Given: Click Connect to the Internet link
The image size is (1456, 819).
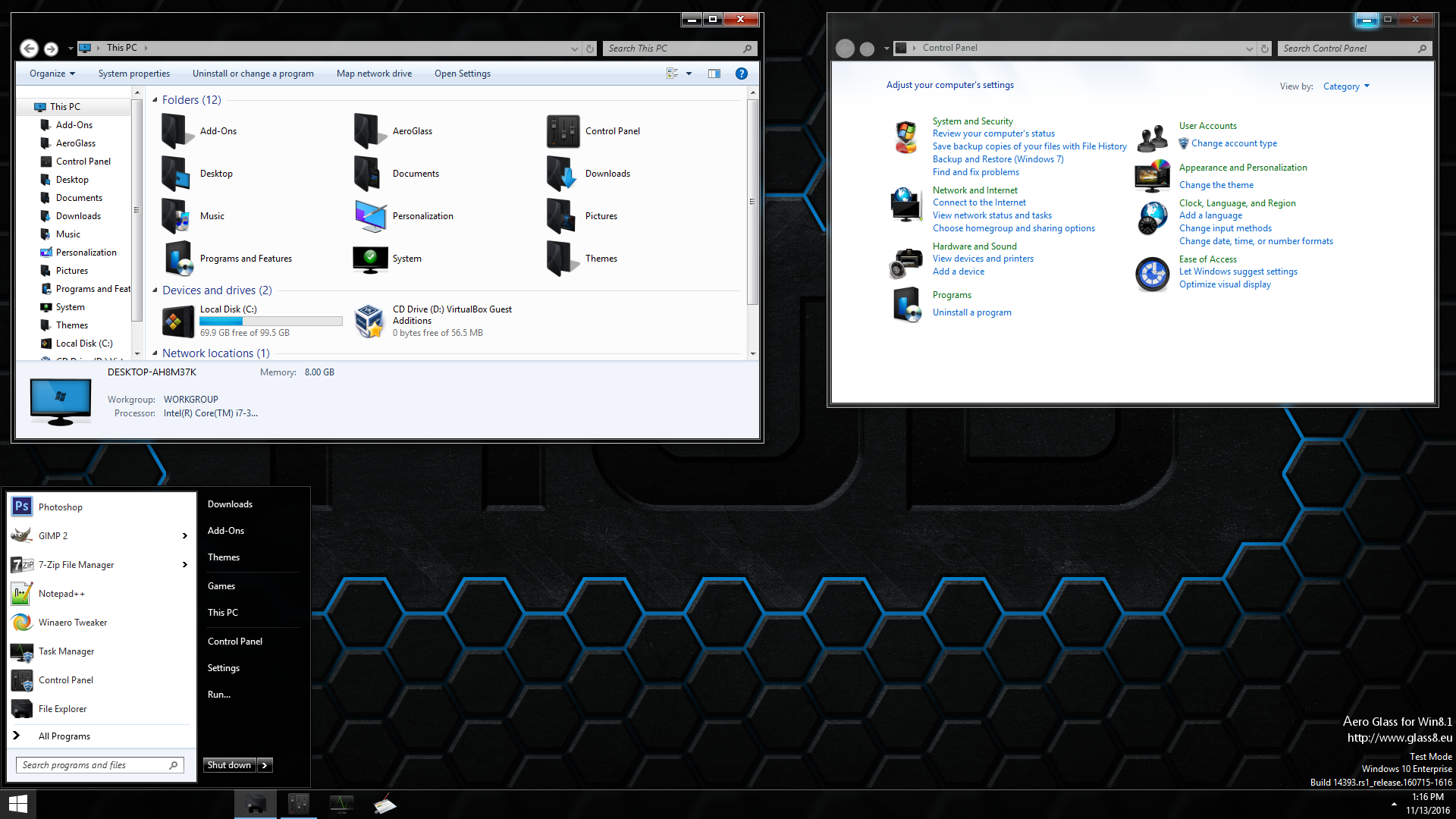Looking at the screenshot, I should point(979,202).
